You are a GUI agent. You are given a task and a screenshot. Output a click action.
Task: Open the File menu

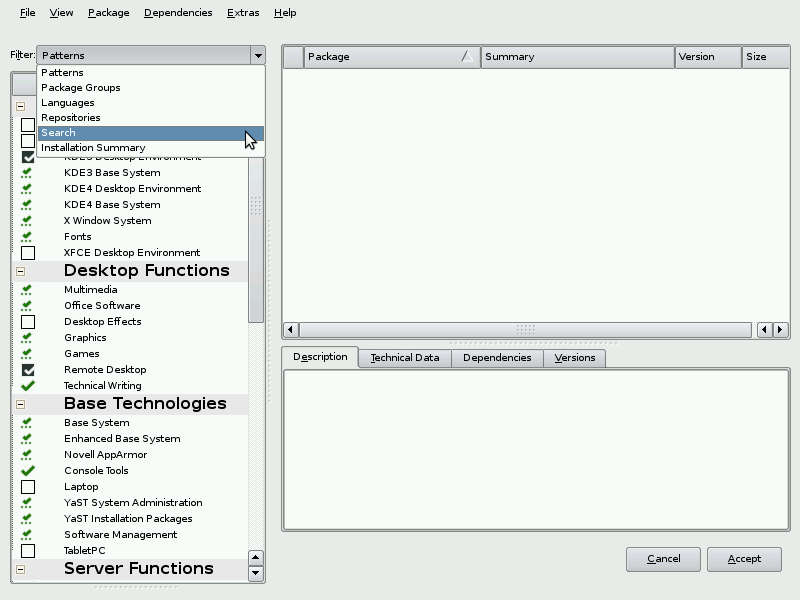[x=28, y=13]
